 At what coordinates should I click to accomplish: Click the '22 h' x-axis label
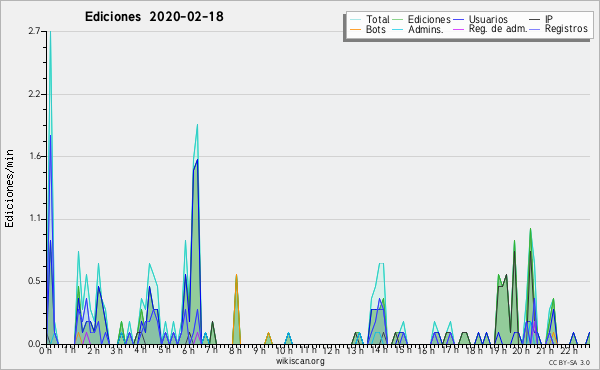[569, 350]
